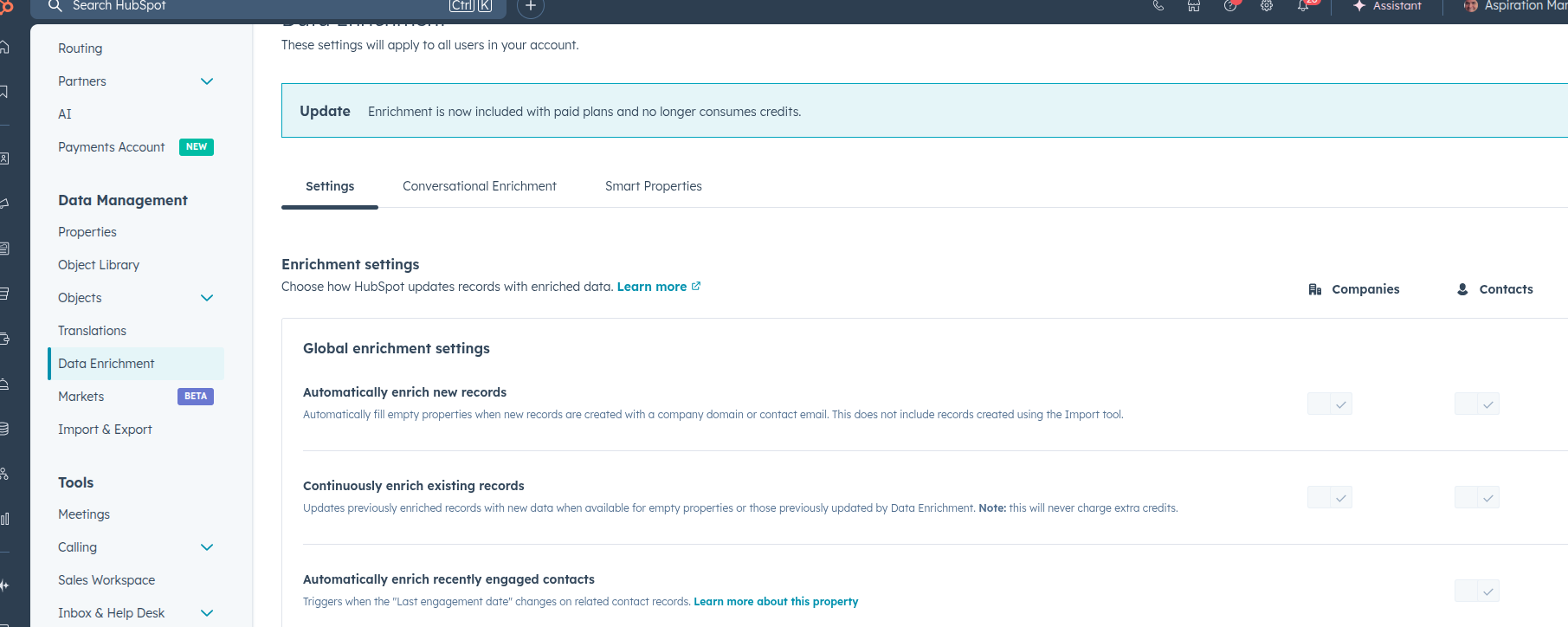
Task: Toggle enrichment of recently engaged contacts
Action: click(1477, 591)
